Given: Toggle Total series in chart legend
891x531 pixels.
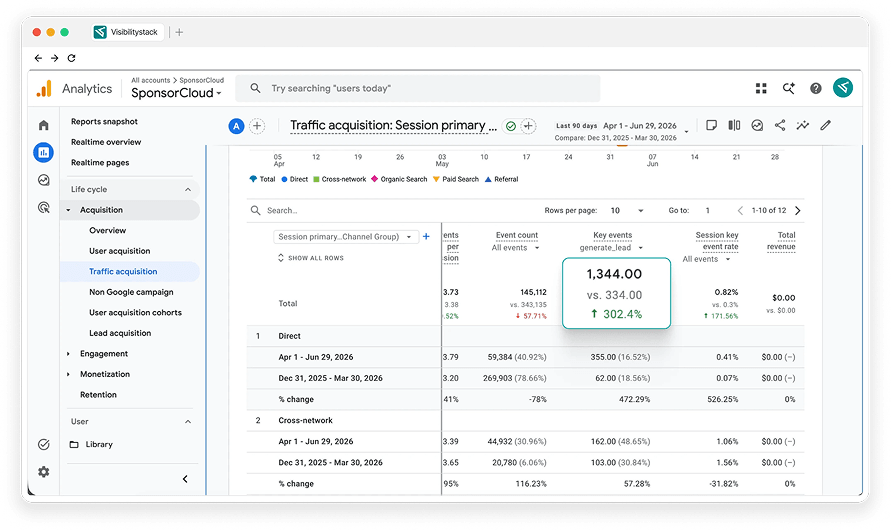Looking at the screenshot, I should (262, 179).
